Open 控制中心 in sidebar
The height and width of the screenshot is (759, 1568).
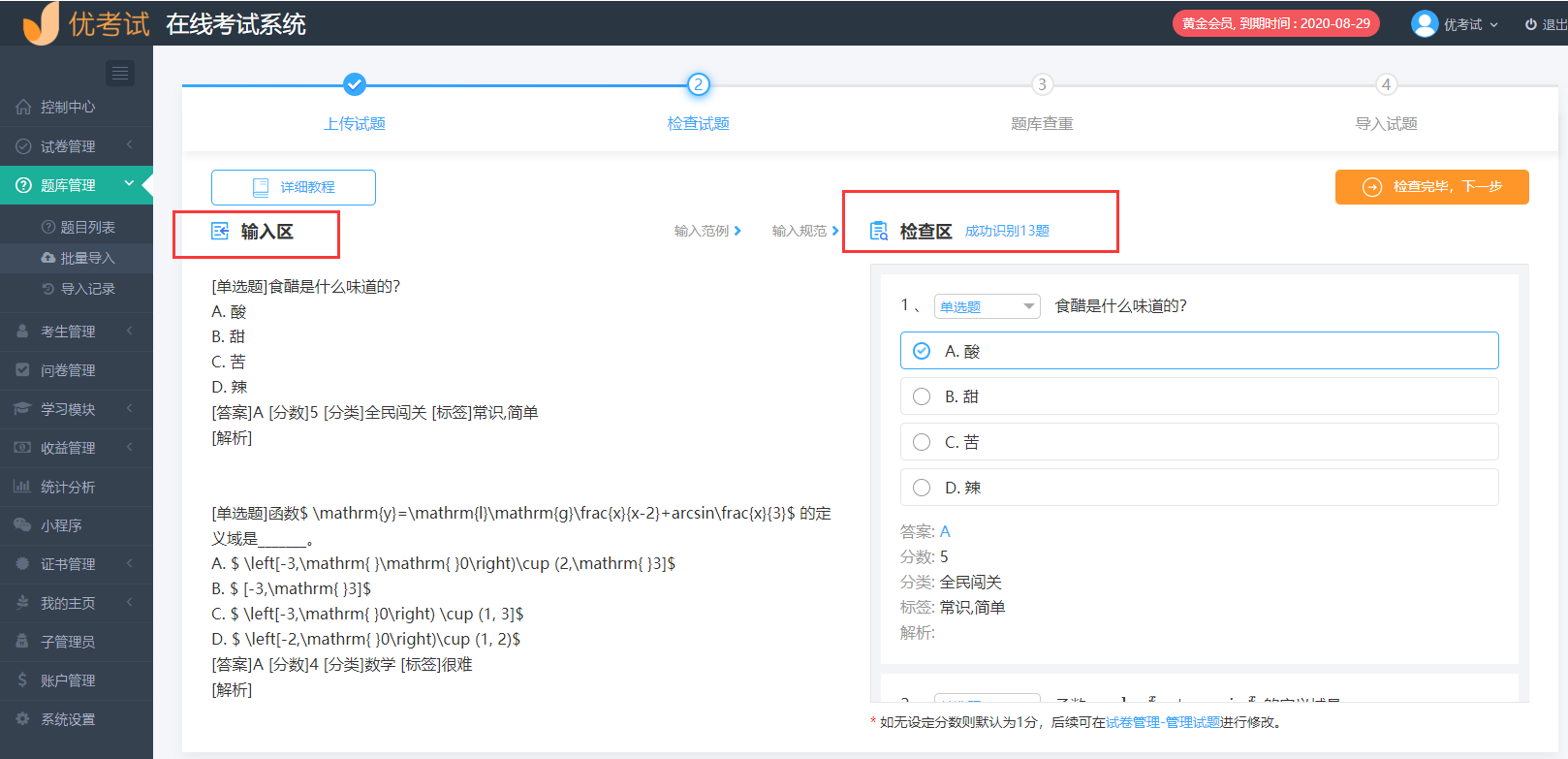pos(77,107)
